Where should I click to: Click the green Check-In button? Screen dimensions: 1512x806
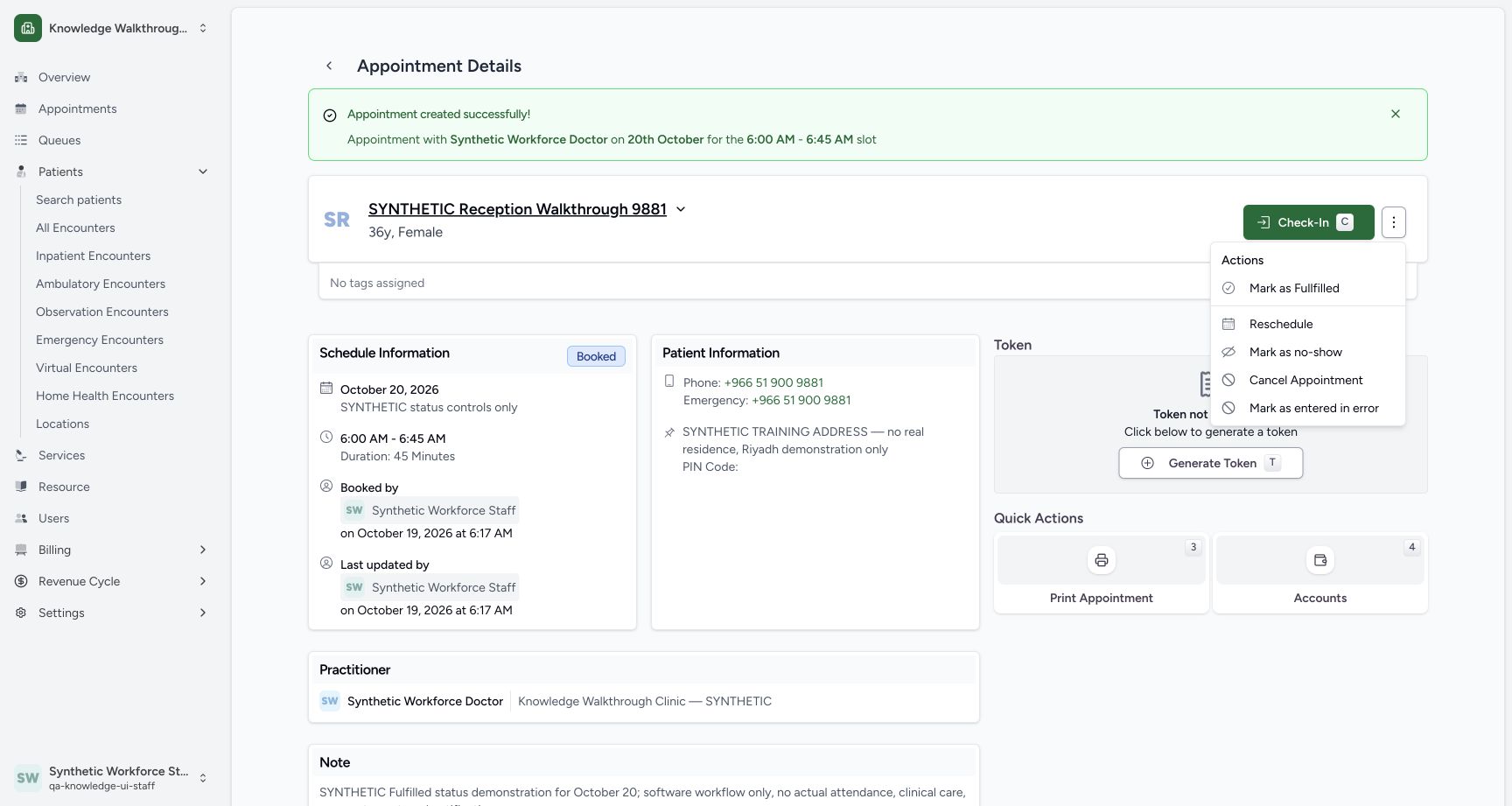coord(1309,222)
